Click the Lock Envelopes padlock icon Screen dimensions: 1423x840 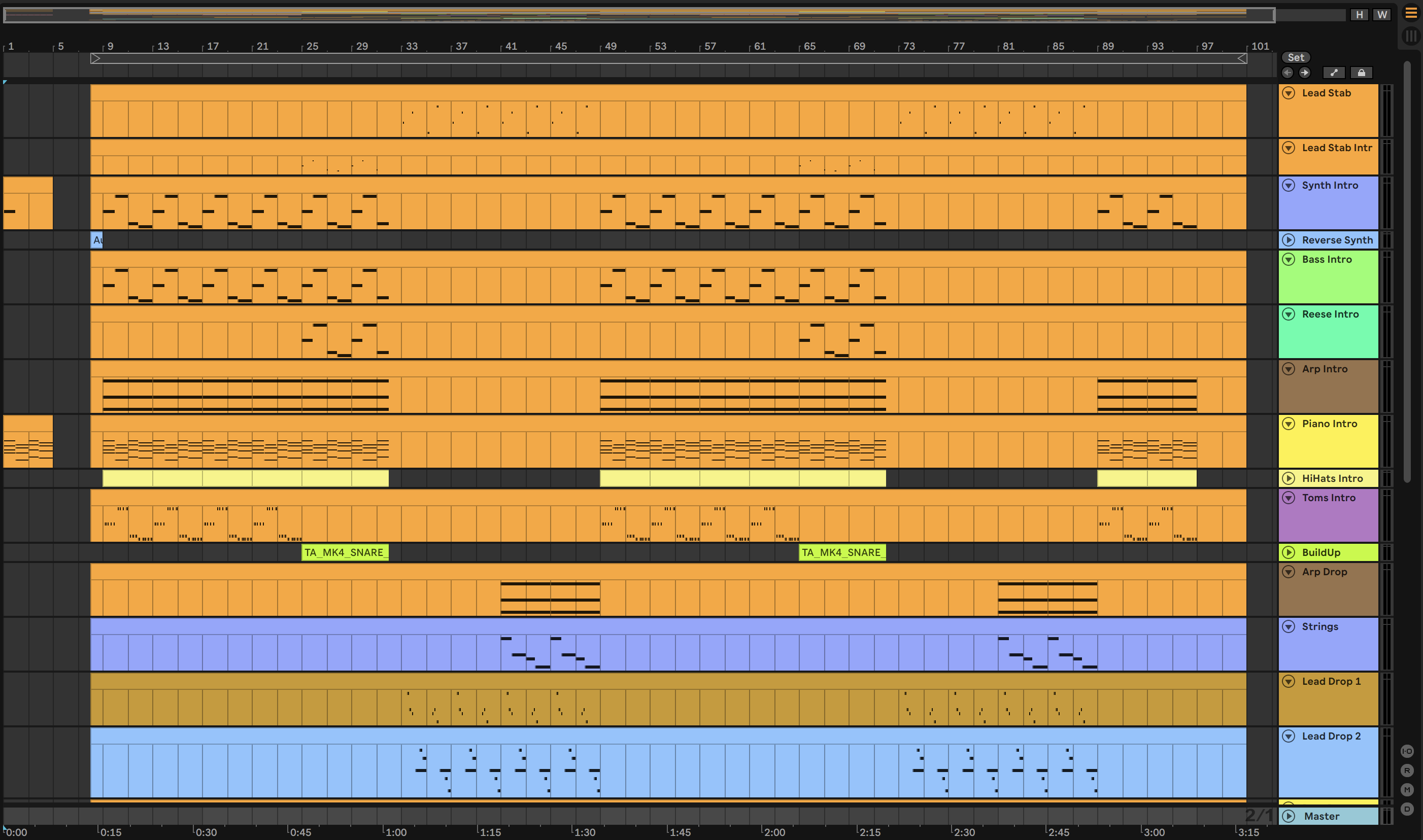coord(1361,73)
